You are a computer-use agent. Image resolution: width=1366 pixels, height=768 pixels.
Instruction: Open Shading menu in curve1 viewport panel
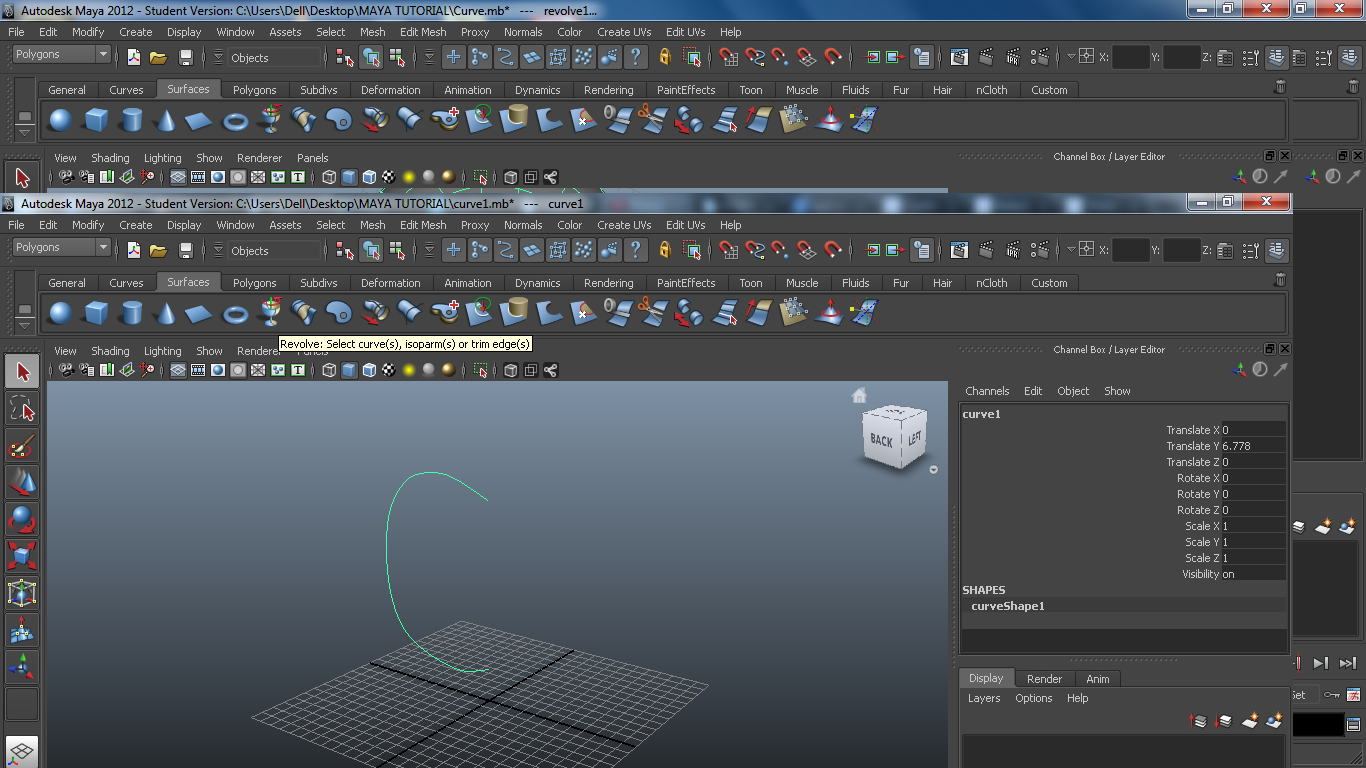[x=110, y=351]
